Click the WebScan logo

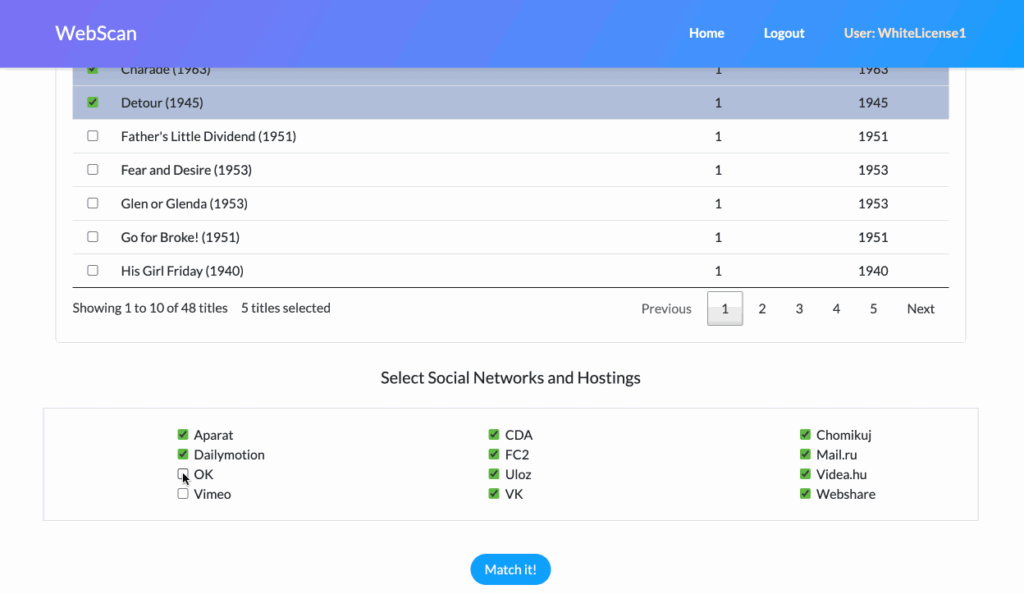(x=96, y=33)
